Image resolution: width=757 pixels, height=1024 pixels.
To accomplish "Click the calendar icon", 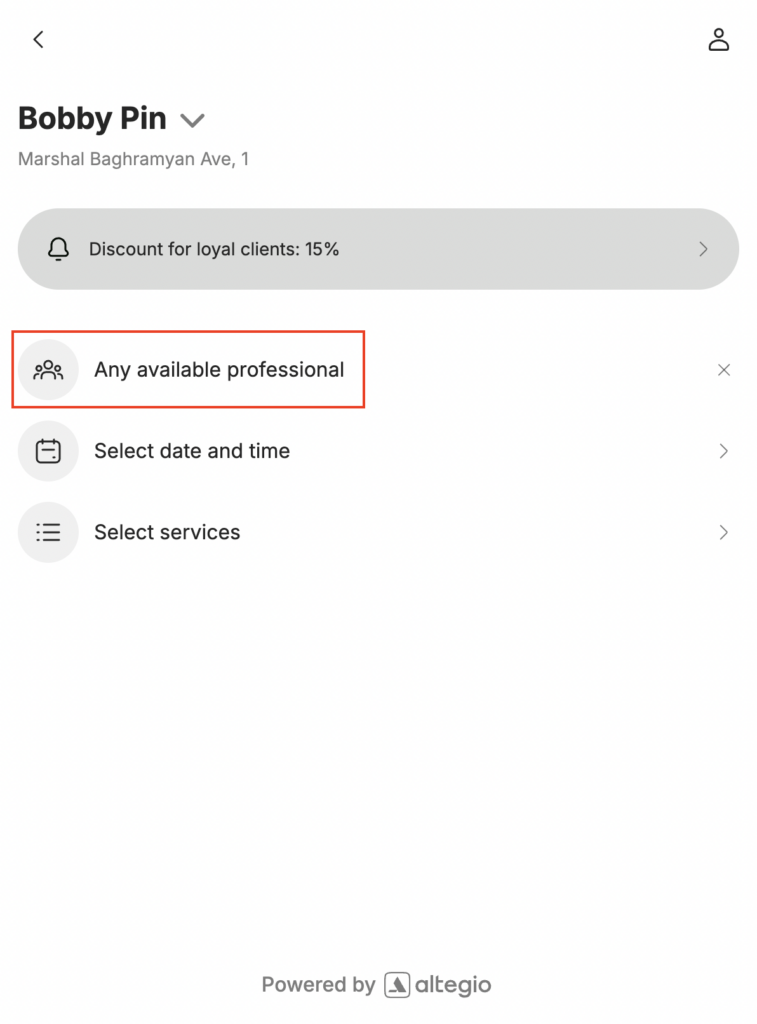I will coord(48,451).
